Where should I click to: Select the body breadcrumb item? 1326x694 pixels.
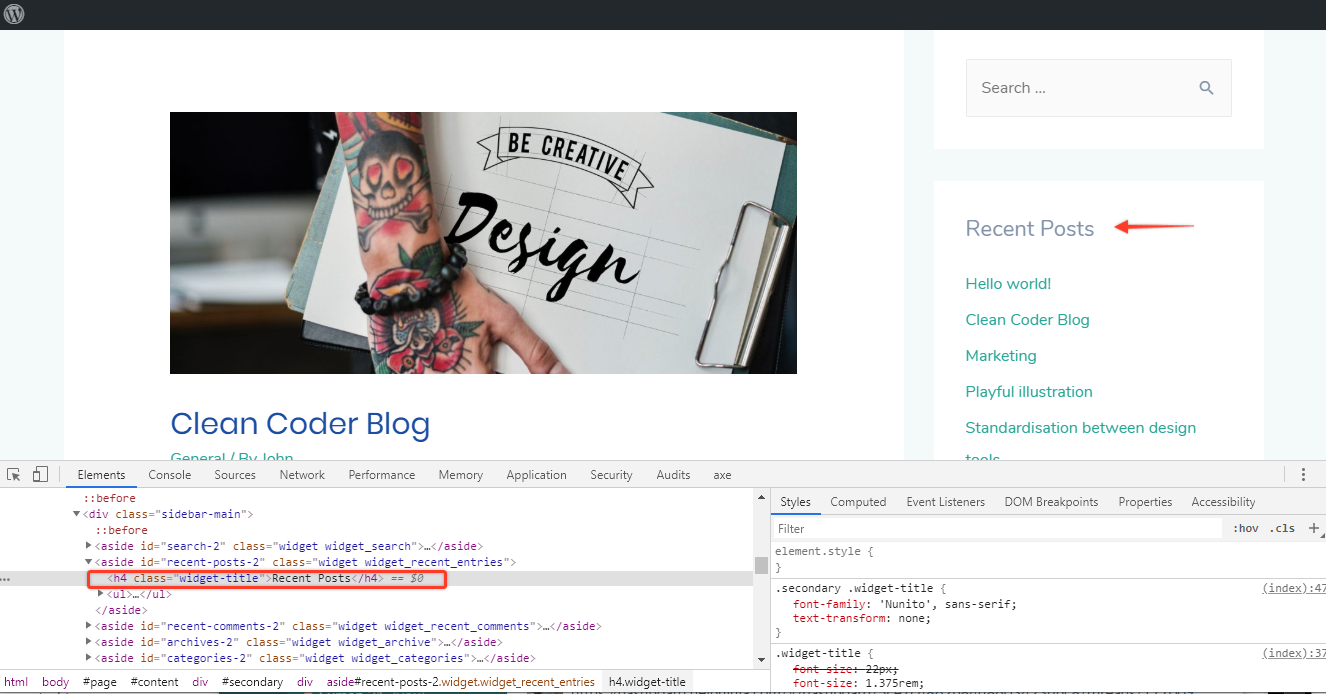(x=56, y=682)
